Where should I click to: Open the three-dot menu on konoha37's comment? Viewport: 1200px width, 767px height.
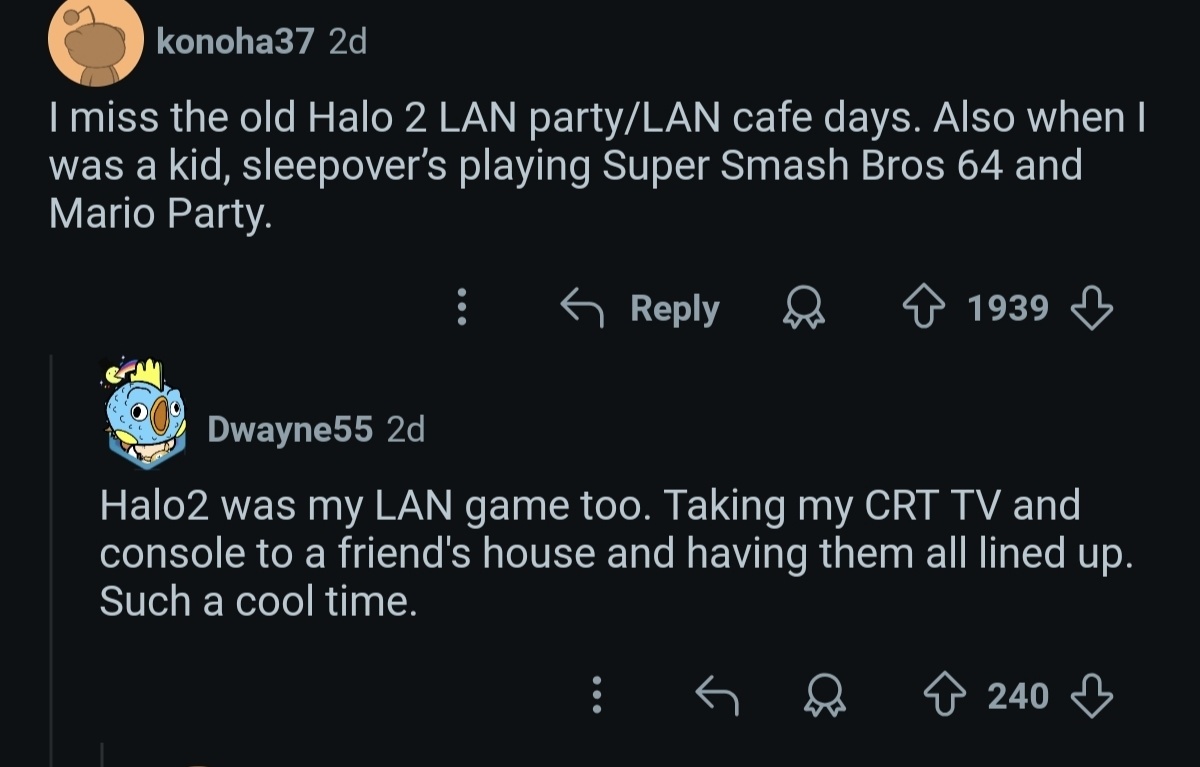461,308
